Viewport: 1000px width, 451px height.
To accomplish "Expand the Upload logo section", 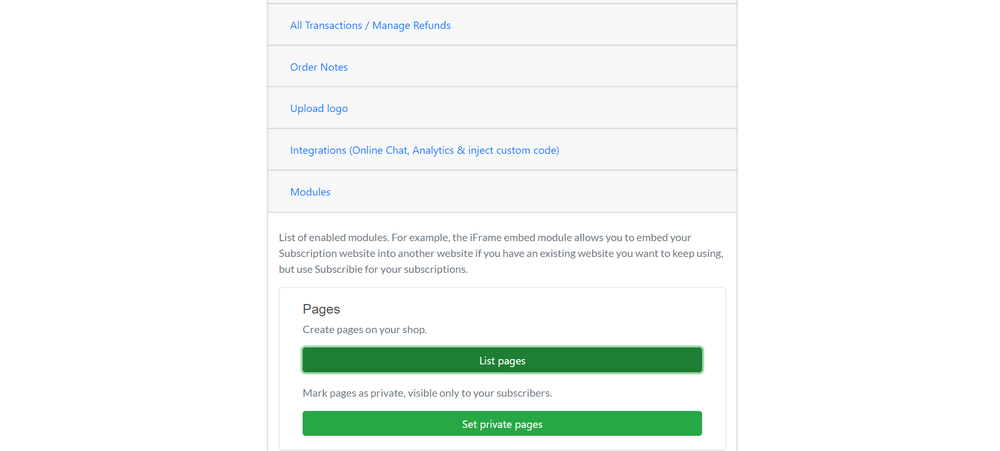I will pos(319,108).
